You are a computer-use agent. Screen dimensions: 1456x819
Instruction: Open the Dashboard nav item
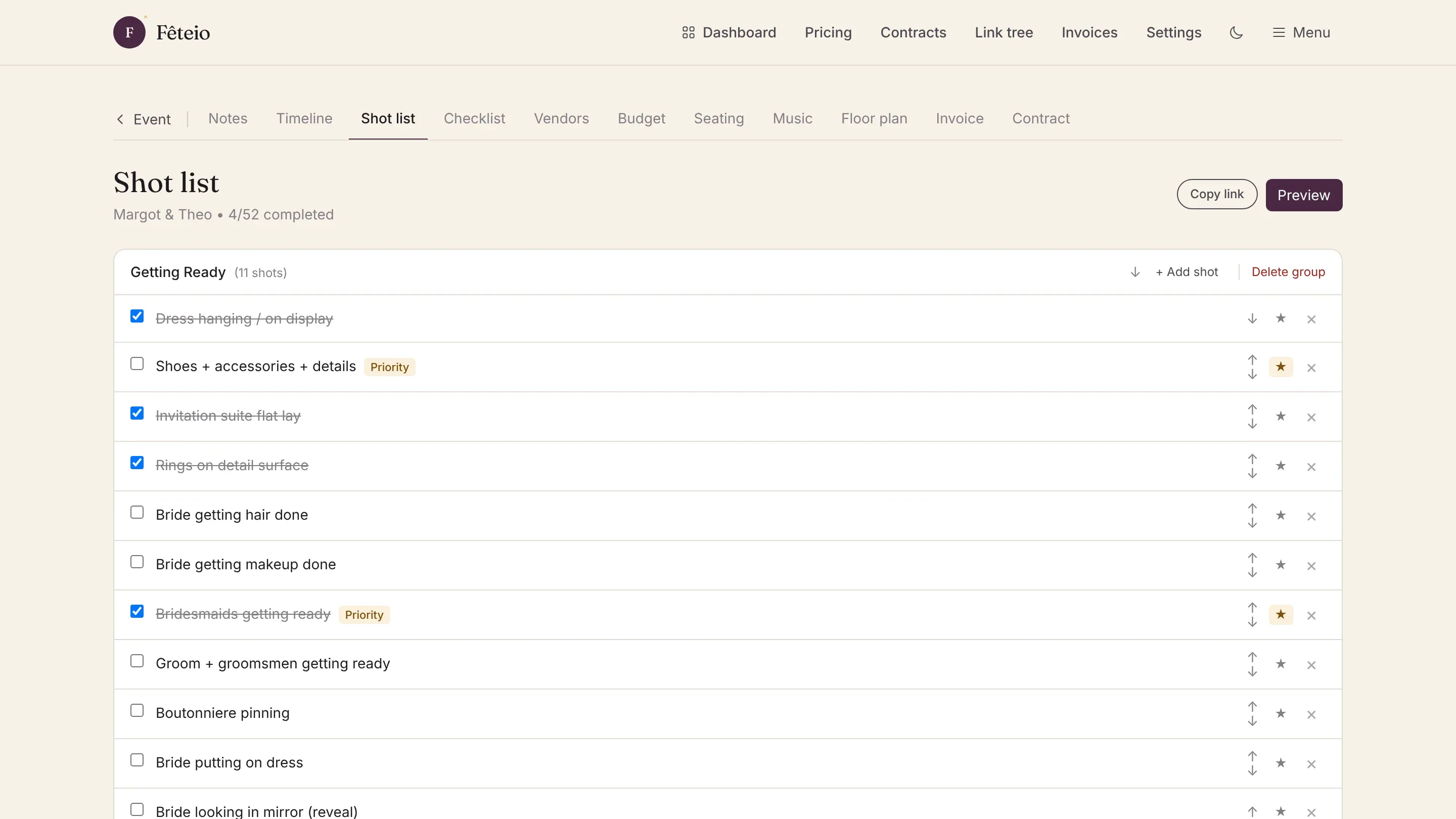click(x=729, y=33)
